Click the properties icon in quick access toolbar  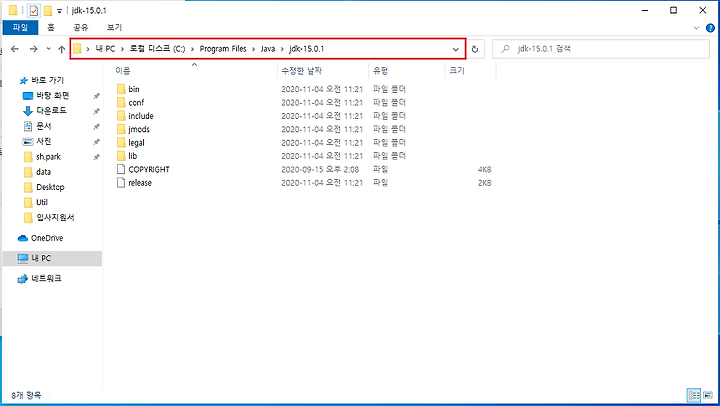[x=34, y=11]
